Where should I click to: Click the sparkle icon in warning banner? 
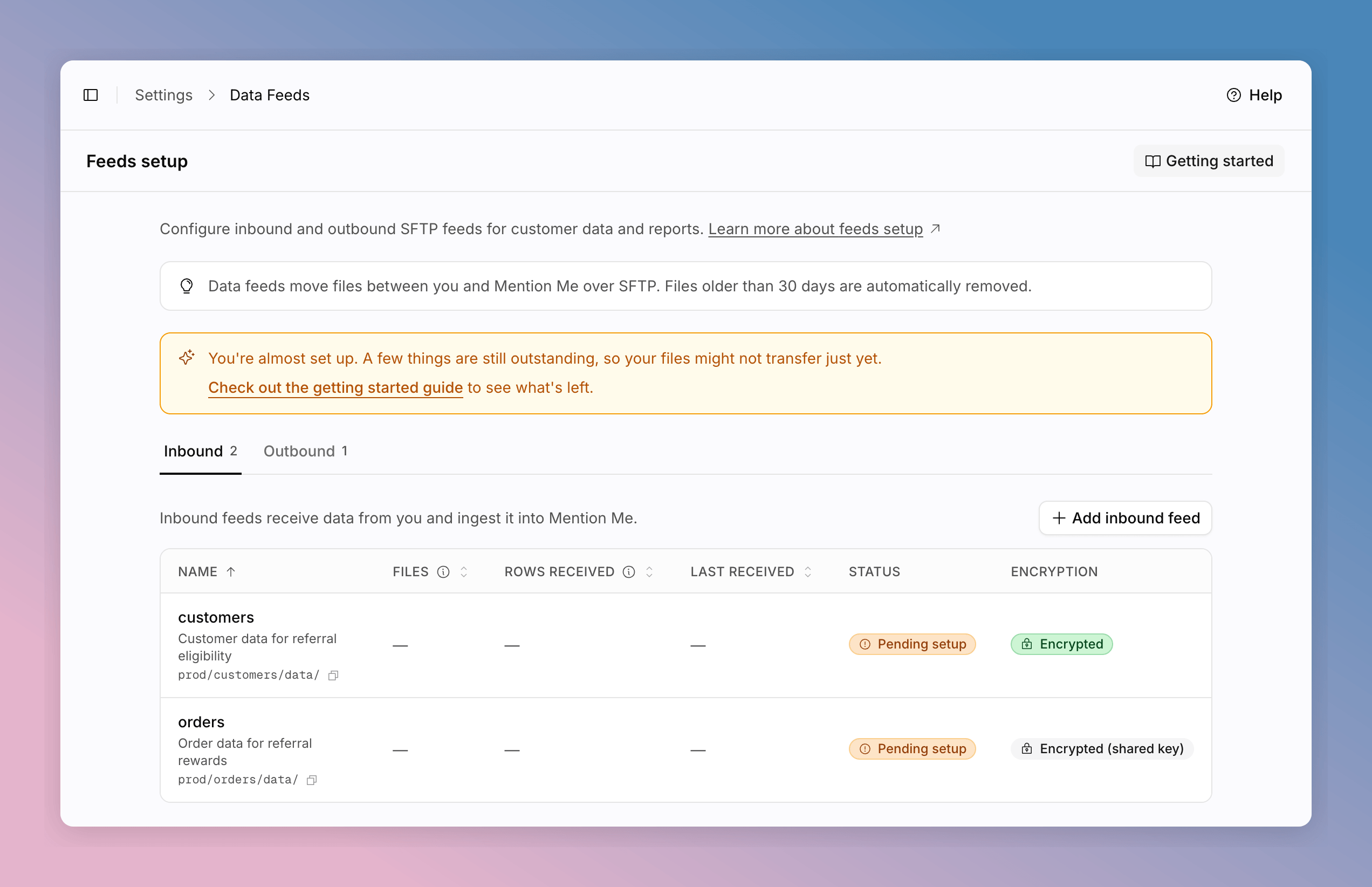coord(187,358)
